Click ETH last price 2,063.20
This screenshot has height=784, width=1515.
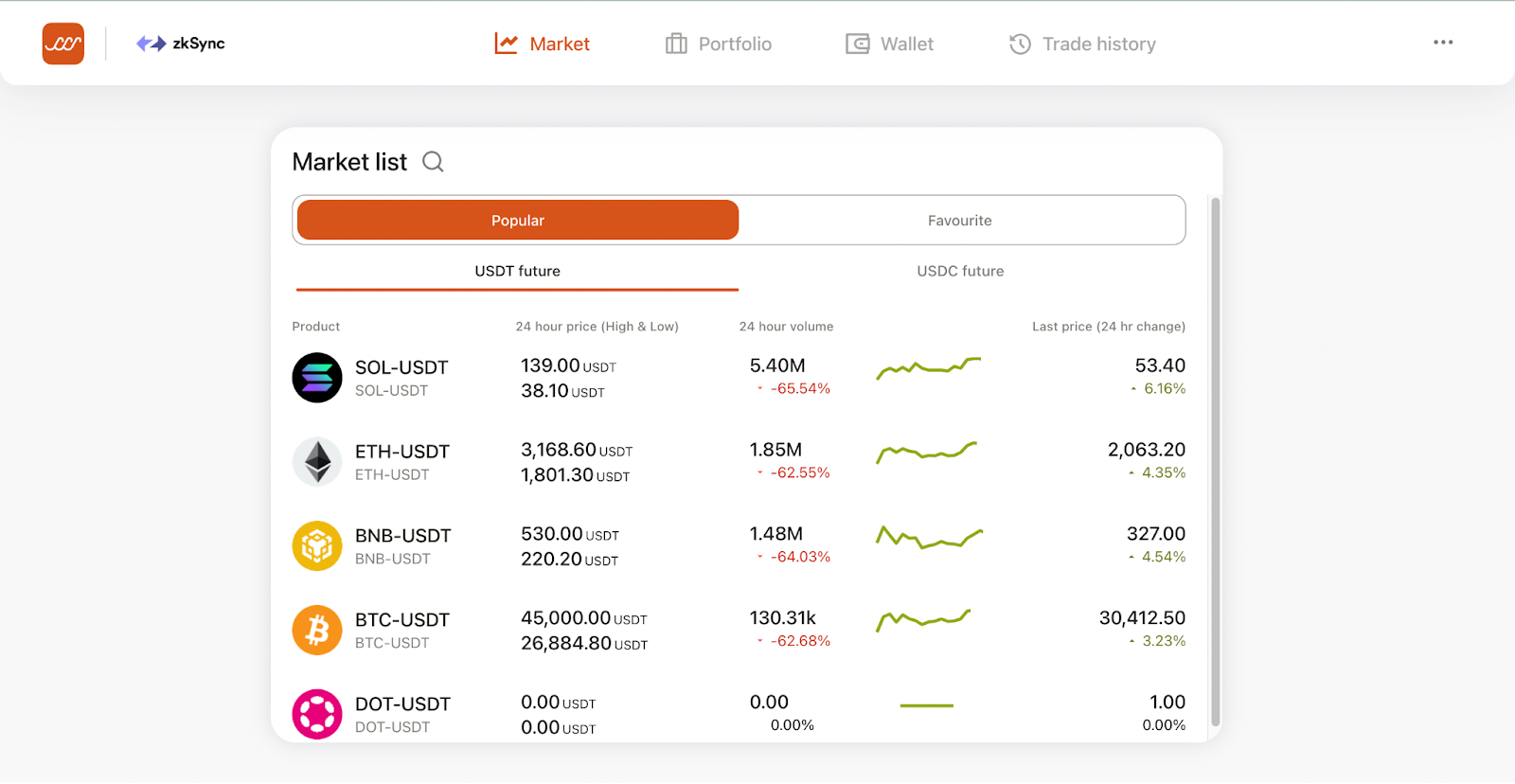pos(1147,450)
